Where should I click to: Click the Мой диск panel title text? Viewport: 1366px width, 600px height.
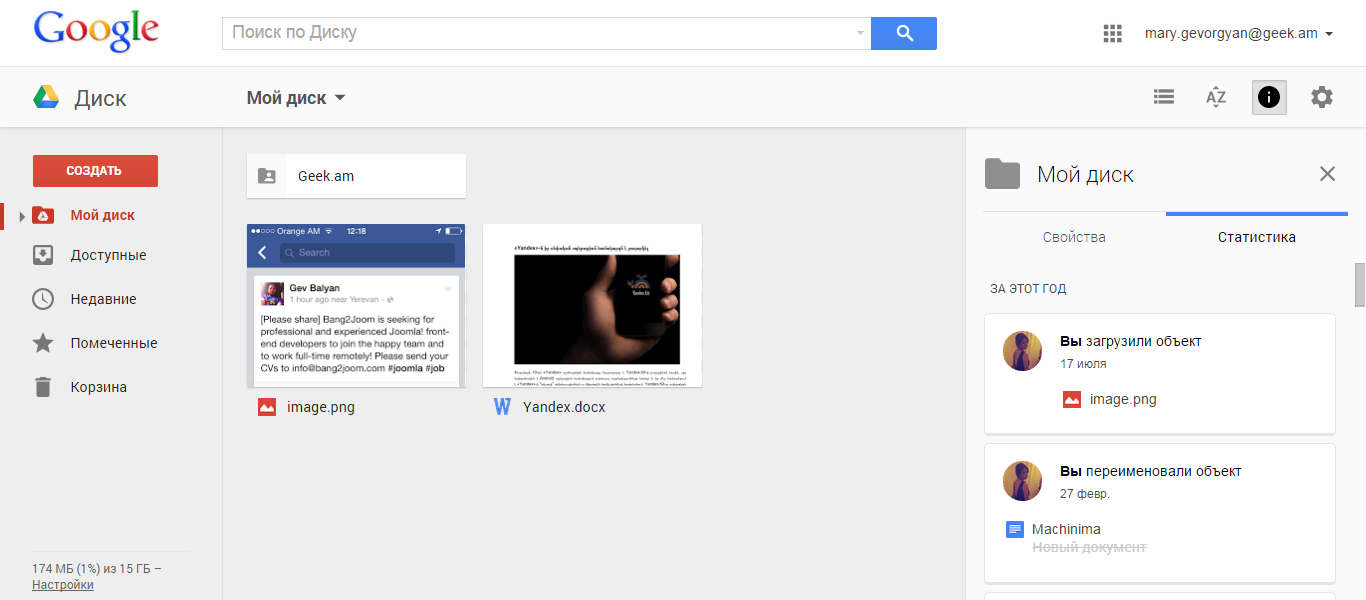(1085, 174)
